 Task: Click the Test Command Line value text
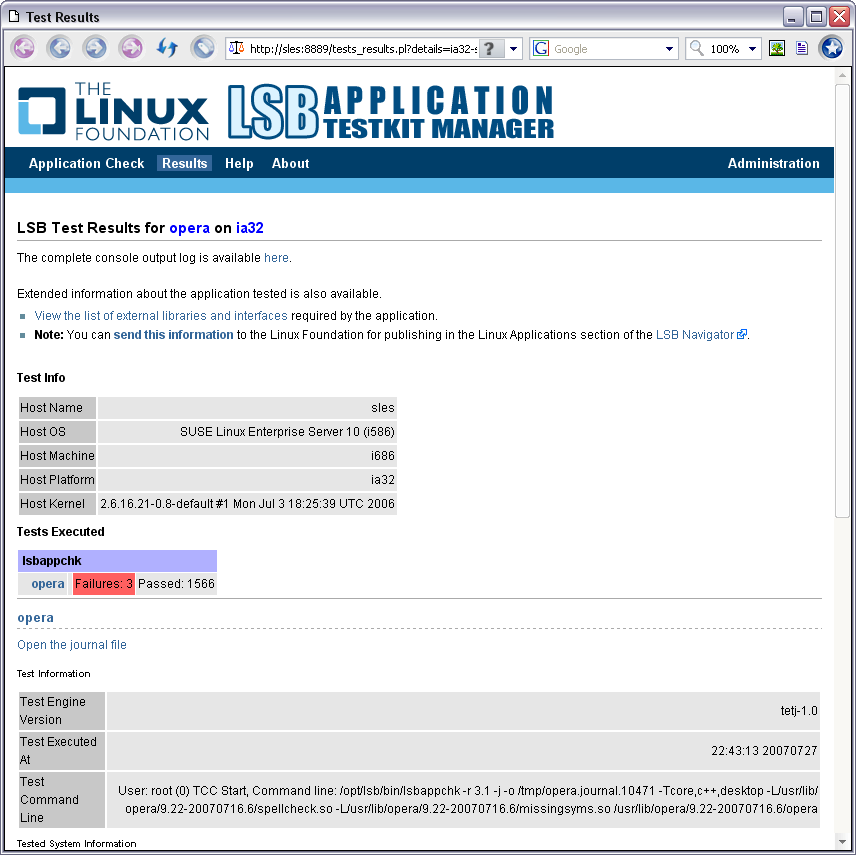468,800
